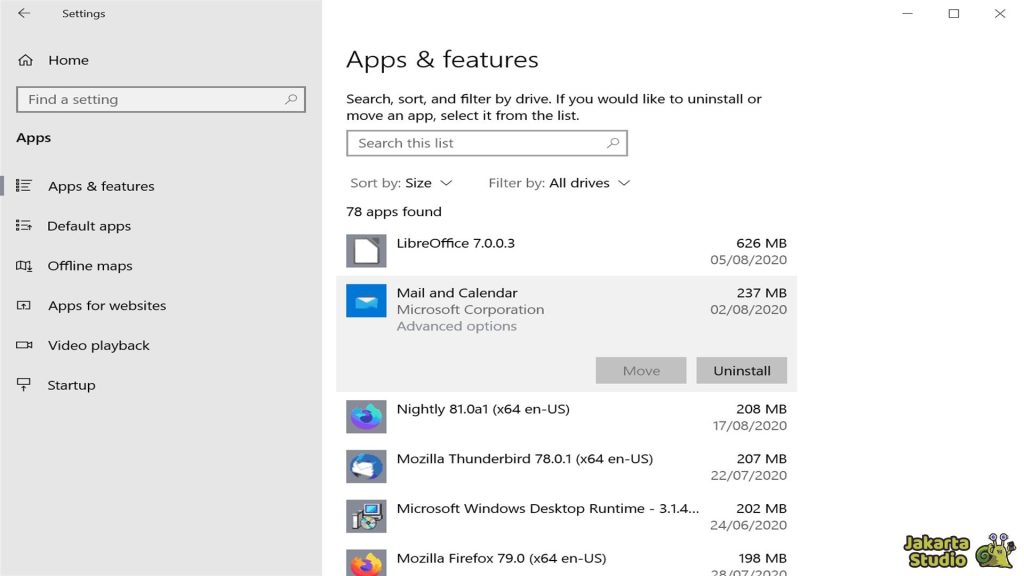The height and width of the screenshot is (576, 1024).
Task: Click the Startup sidebar icon
Action: [x=22, y=385]
